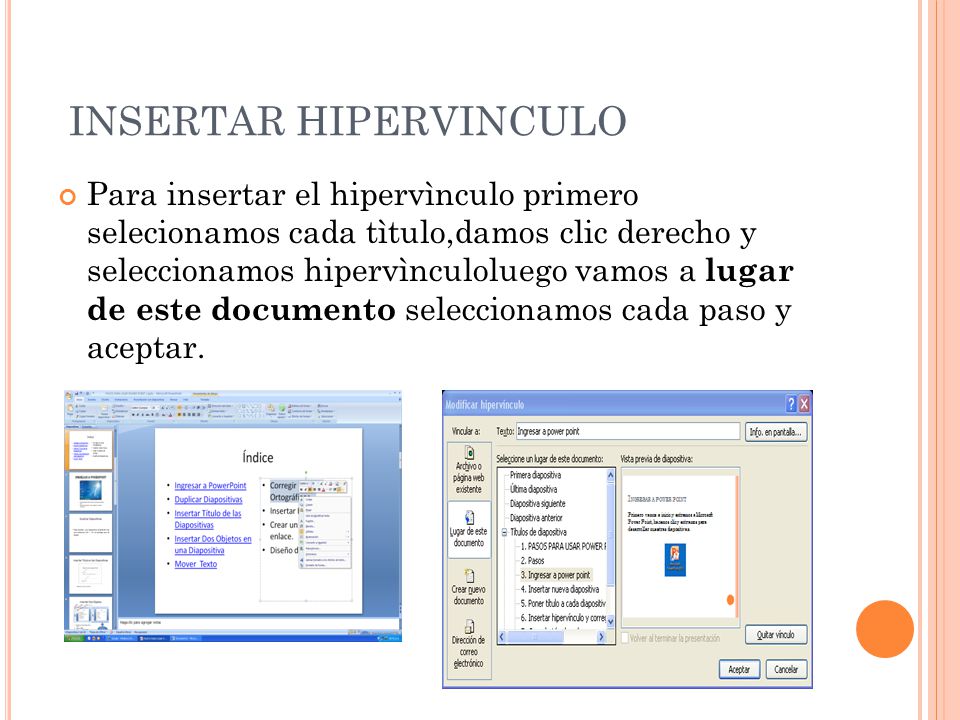
Task: Click the Texto input field
Action: pos(628,432)
